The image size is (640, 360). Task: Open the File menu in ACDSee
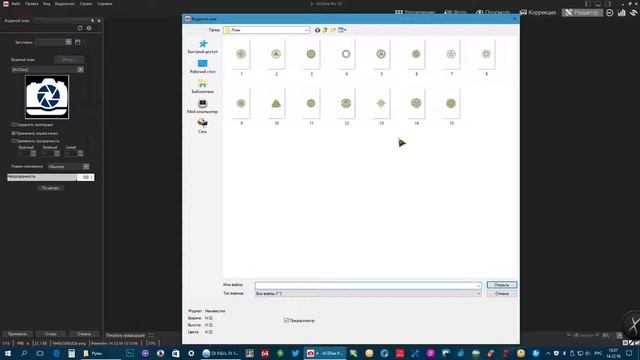click(x=16, y=4)
